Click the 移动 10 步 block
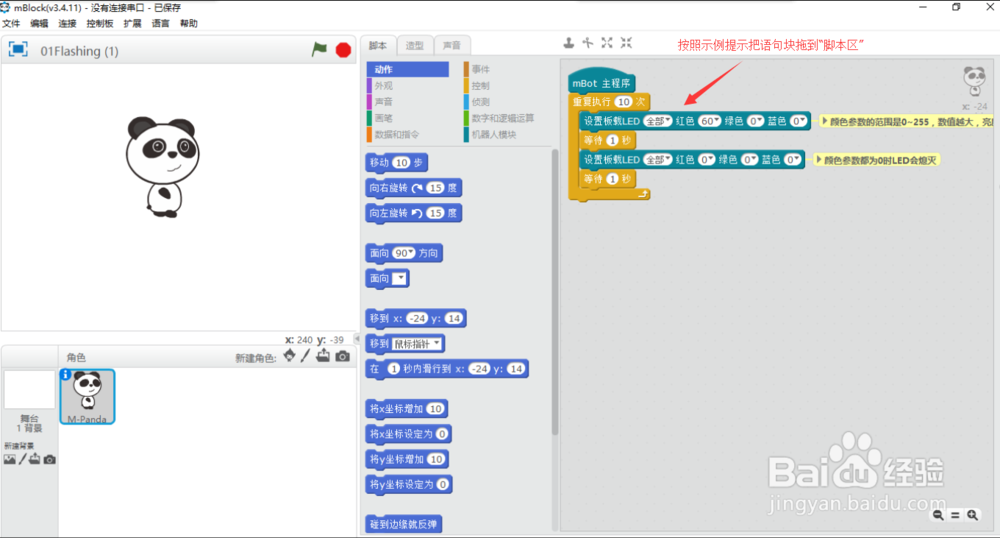1000x538 pixels. [397, 163]
